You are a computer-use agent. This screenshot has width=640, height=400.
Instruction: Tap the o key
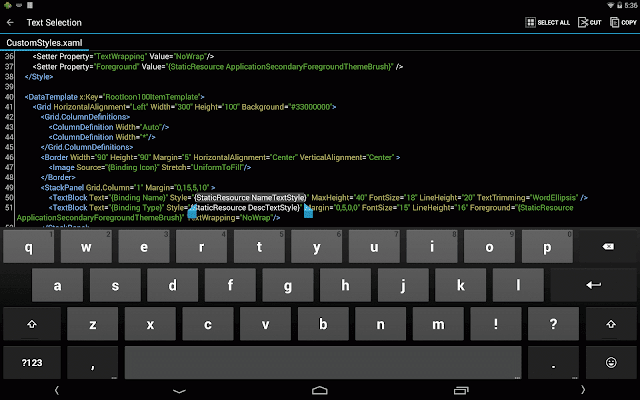(x=489, y=247)
